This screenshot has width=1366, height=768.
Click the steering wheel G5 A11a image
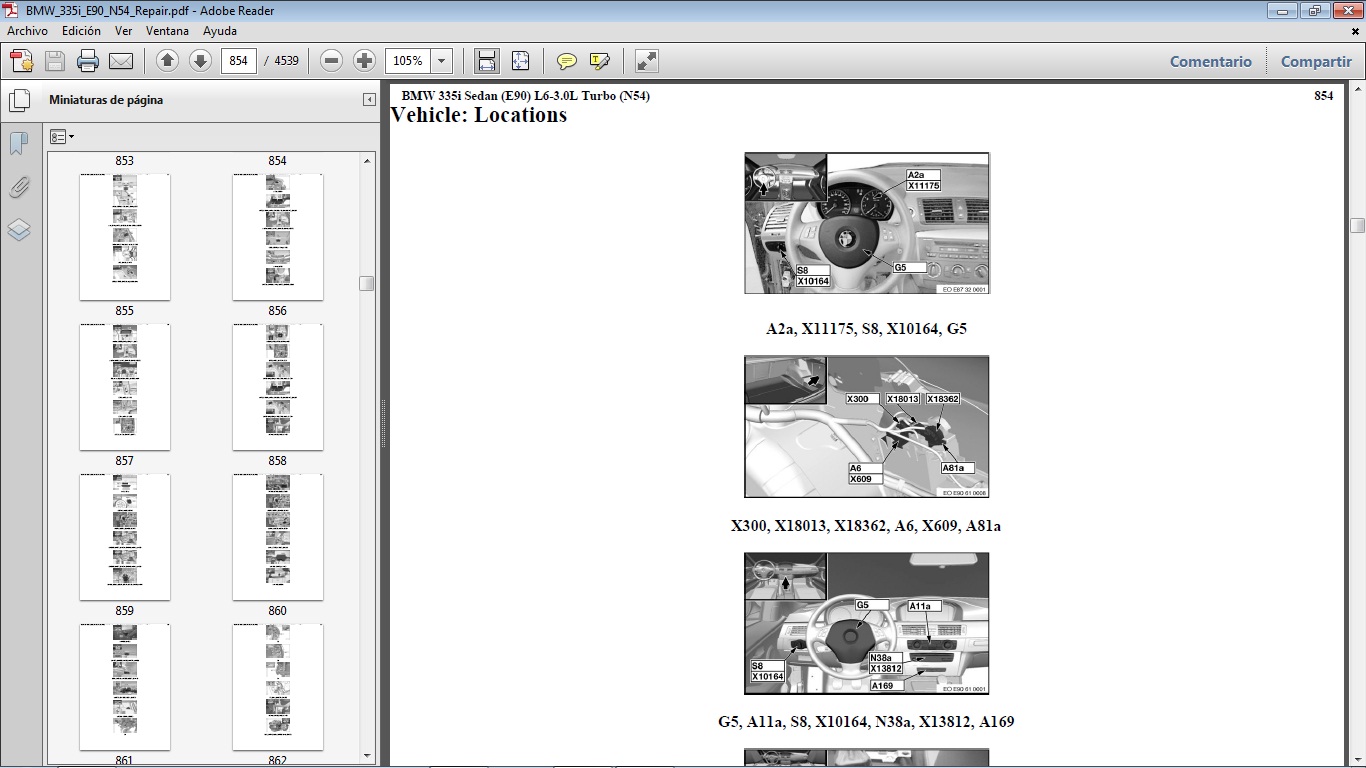[x=867, y=623]
